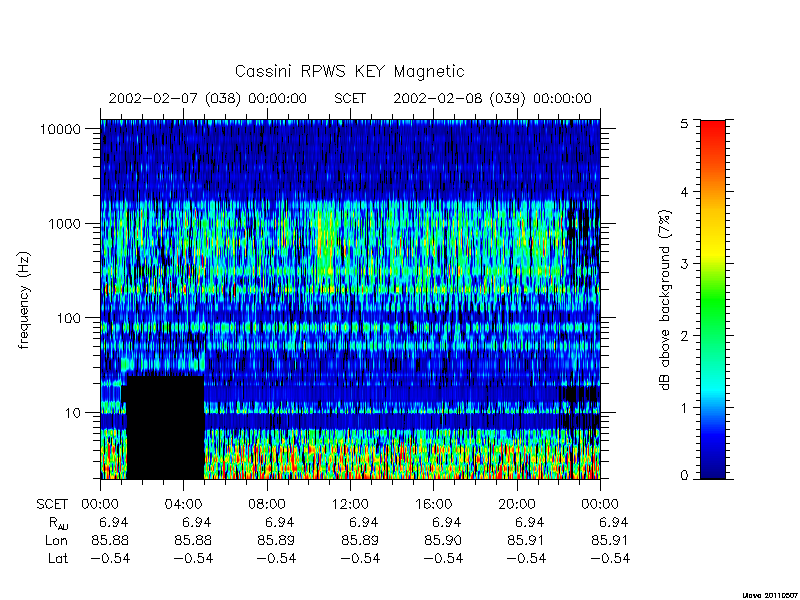Click the Lon value '85.88' under 04:00
Screen dimensions: 800x600
(193, 540)
